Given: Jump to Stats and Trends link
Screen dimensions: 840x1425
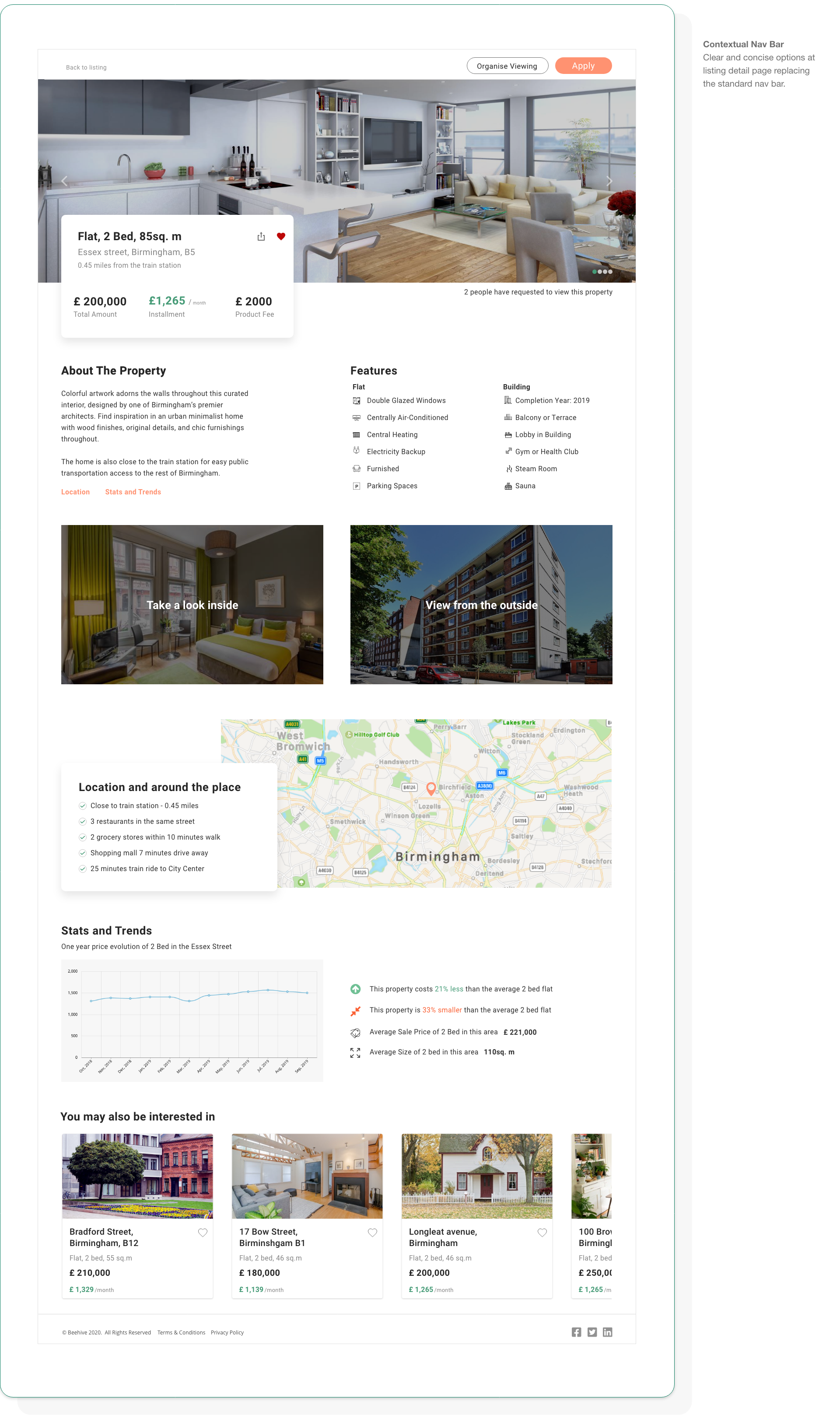Looking at the screenshot, I should (x=133, y=492).
